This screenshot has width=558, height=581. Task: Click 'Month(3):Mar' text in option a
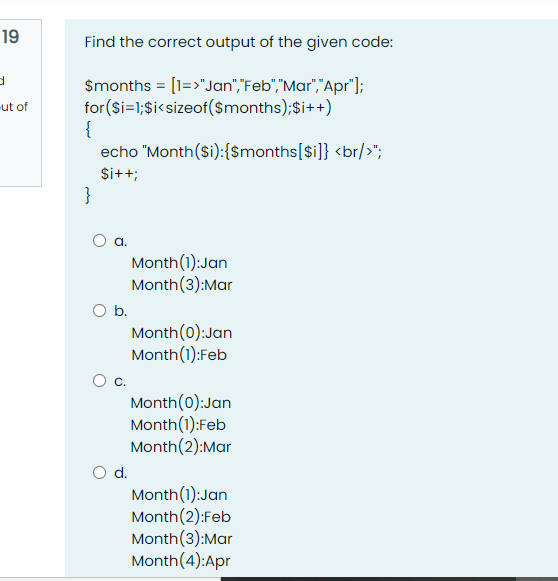pos(182,285)
